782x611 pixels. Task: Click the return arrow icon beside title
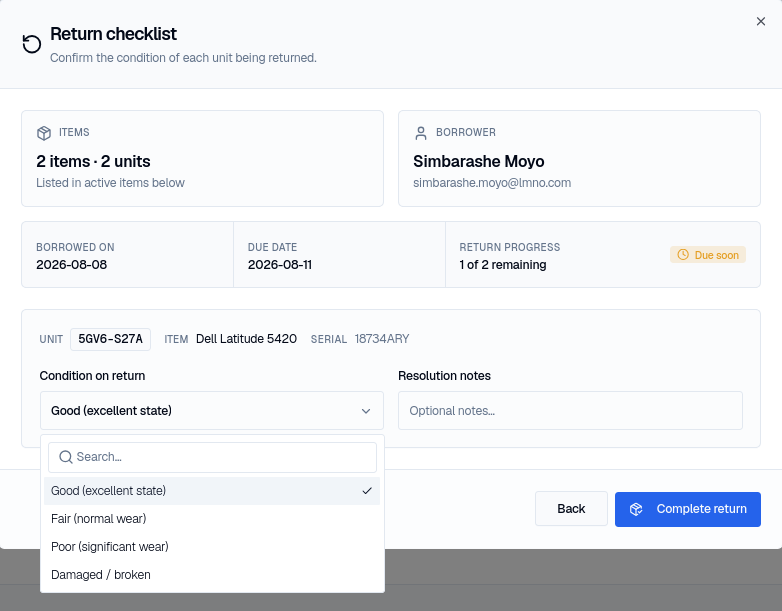point(32,44)
